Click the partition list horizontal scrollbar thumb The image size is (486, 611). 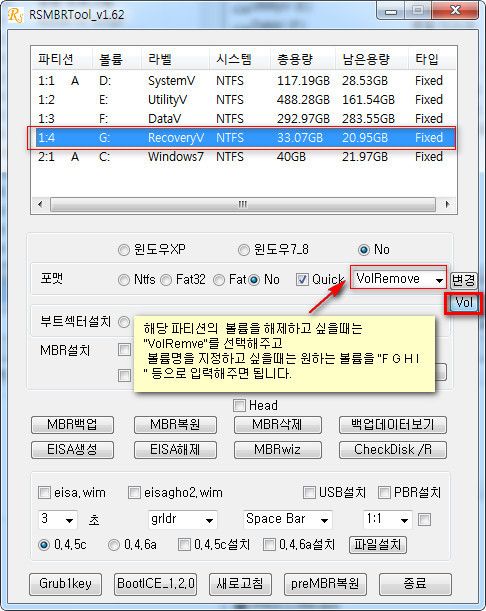pos(243,204)
